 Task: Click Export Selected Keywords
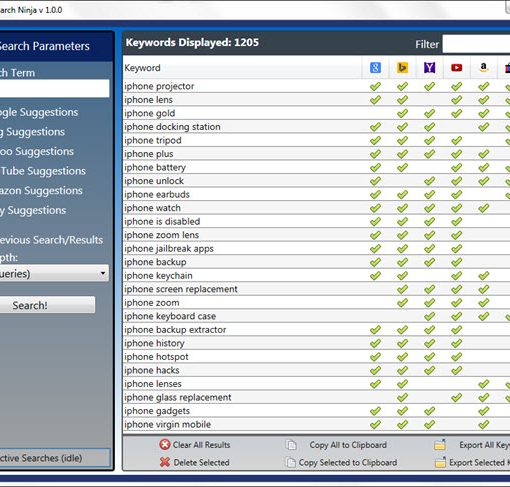(479, 462)
